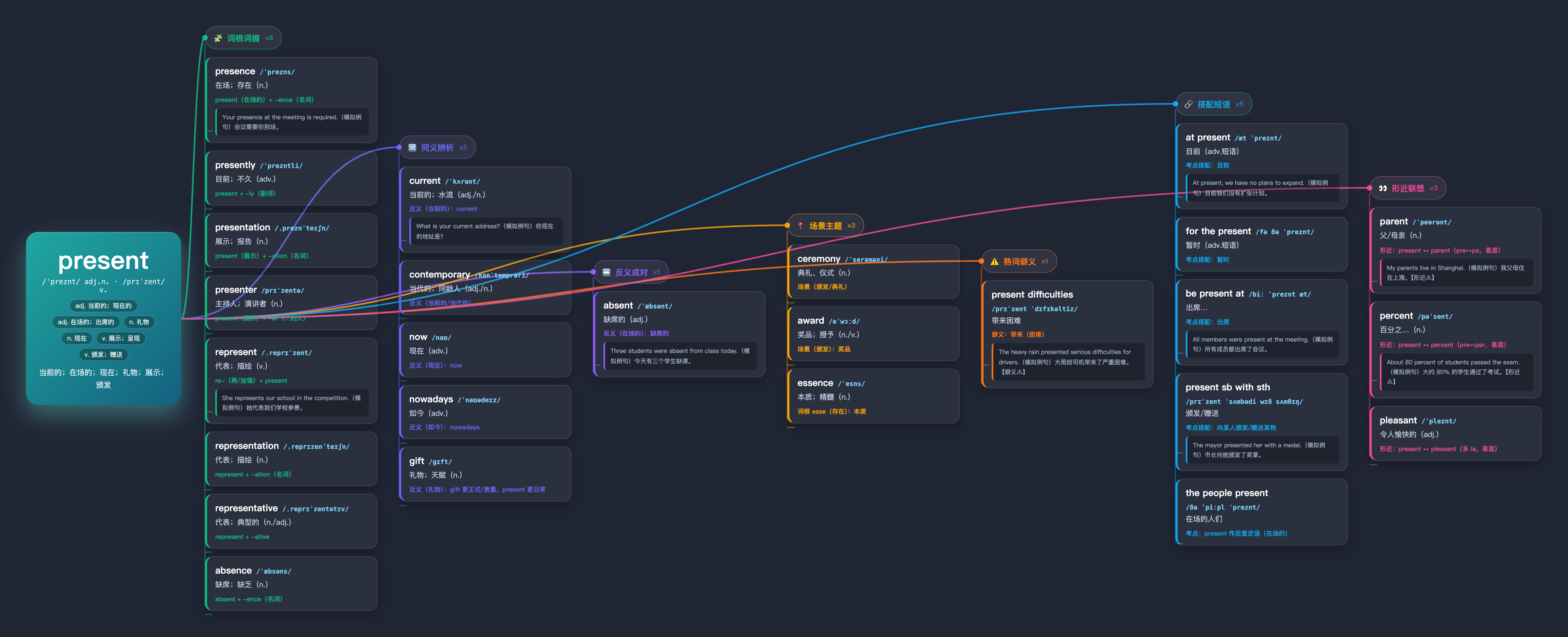Select the synonym "now" card title
This screenshot has width=1568, height=637.
point(418,337)
